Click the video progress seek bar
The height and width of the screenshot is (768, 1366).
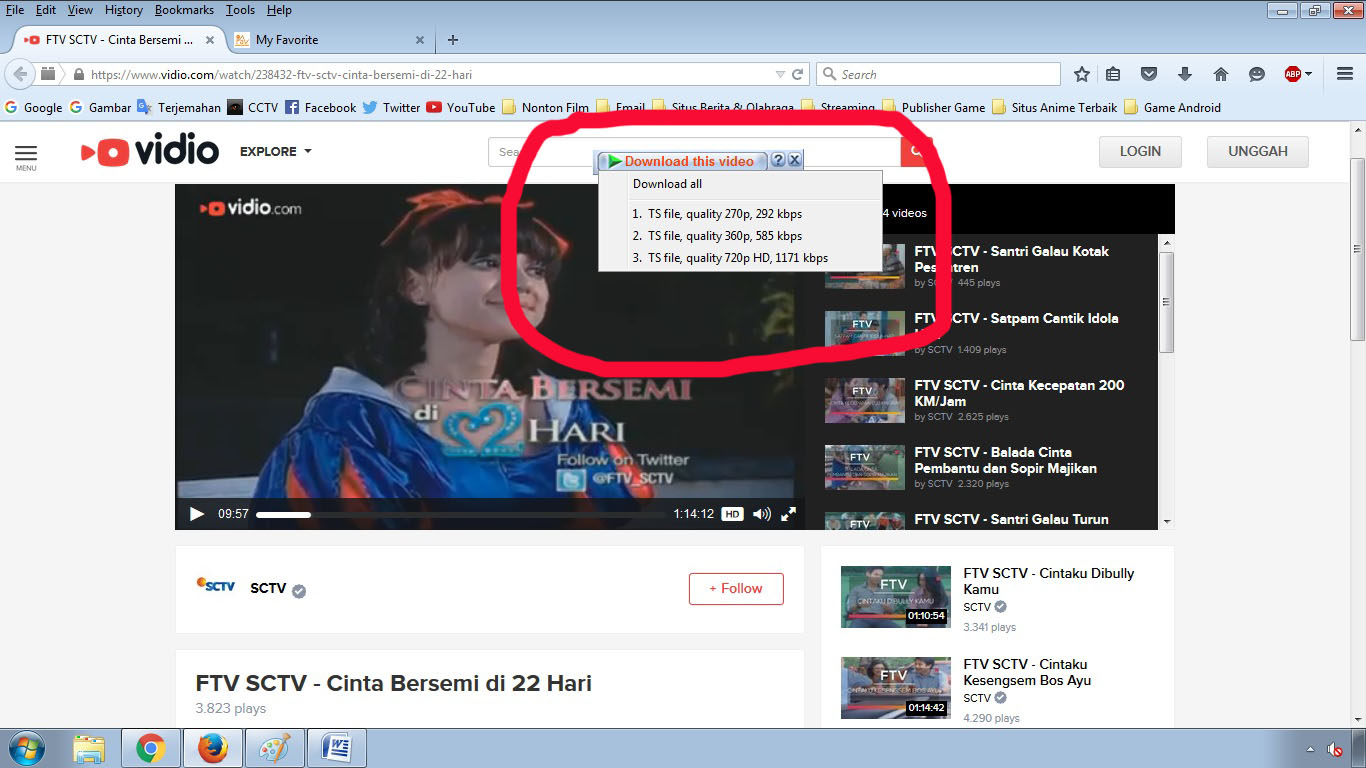click(460, 514)
